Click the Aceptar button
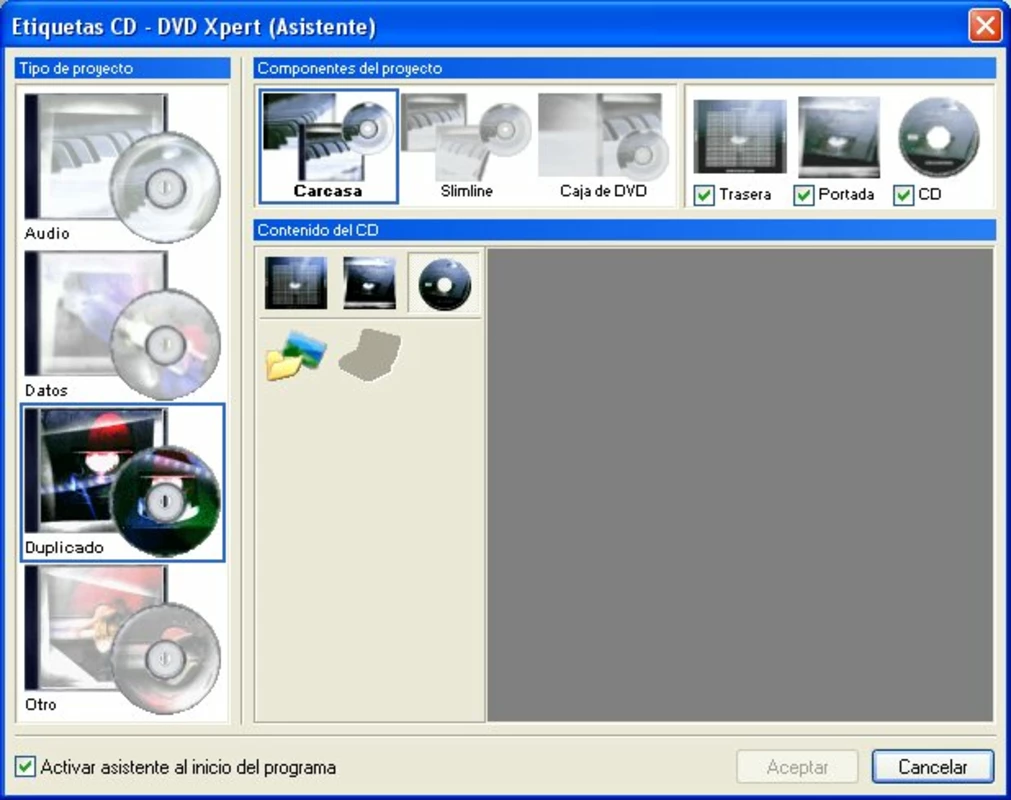Image resolution: width=1011 pixels, height=800 pixels. point(797,767)
